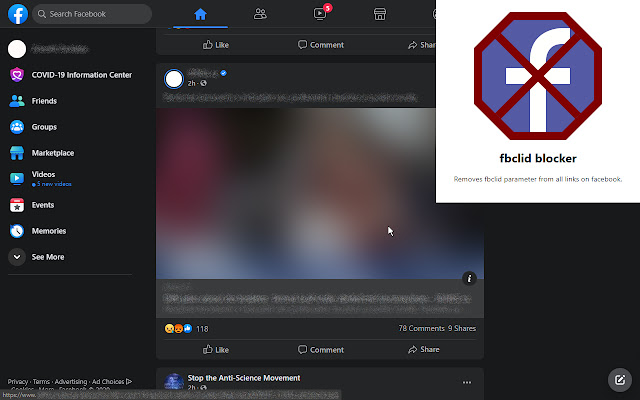Click the Marketplace storefront sidebar icon
640x400 pixels.
pos(17,153)
